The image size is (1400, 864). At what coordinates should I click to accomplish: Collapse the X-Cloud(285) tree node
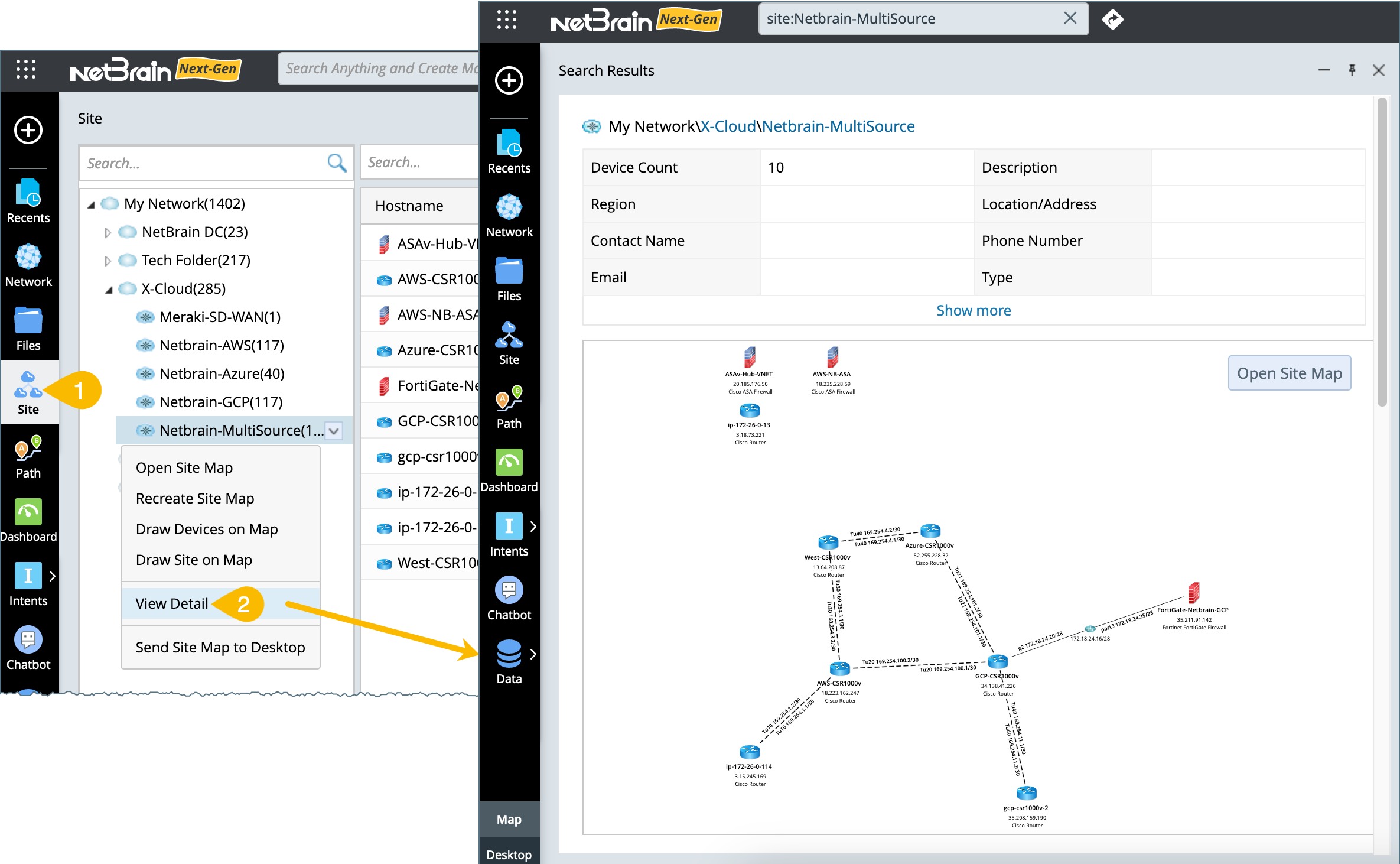point(108,290)
